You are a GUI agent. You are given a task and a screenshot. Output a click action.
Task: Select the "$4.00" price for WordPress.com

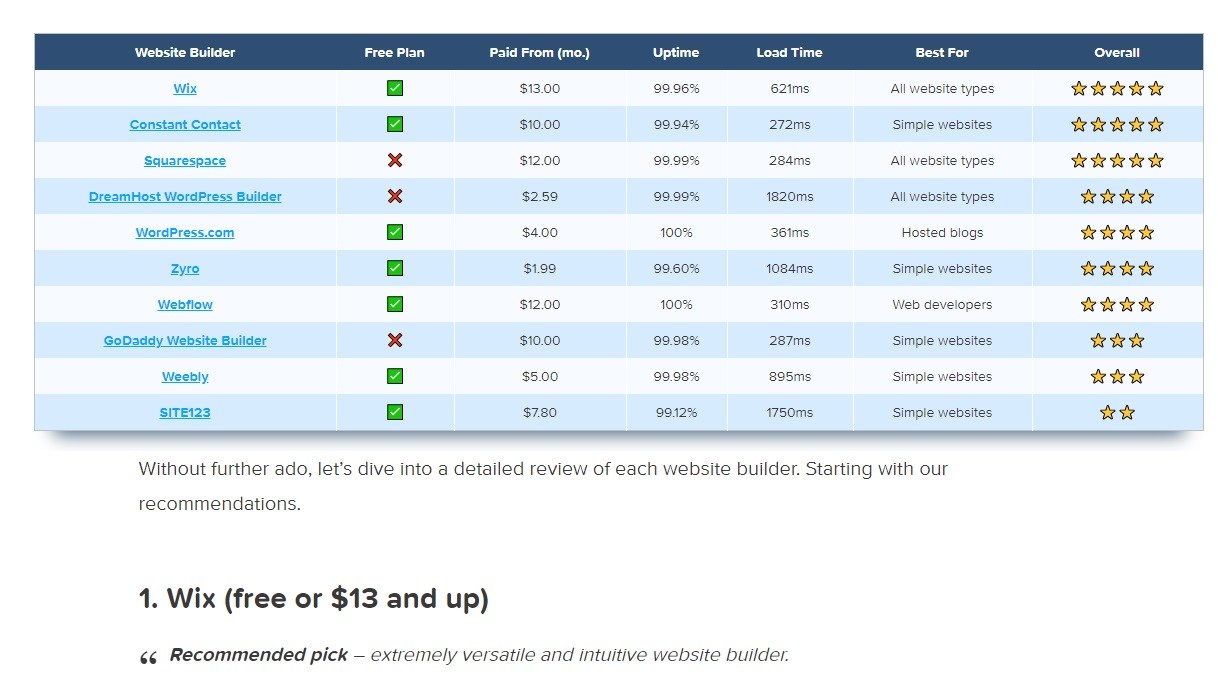coord(540,233)
